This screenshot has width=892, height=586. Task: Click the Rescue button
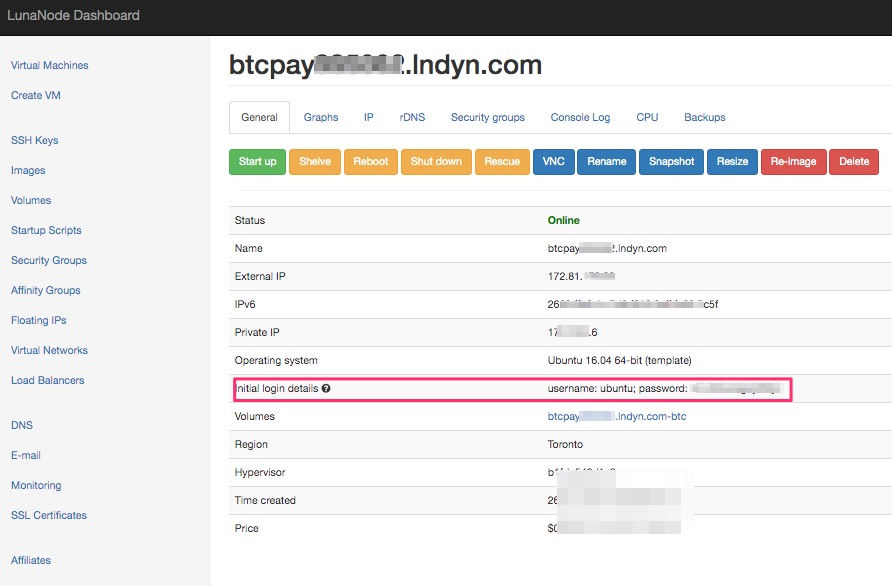pos(502,162)
